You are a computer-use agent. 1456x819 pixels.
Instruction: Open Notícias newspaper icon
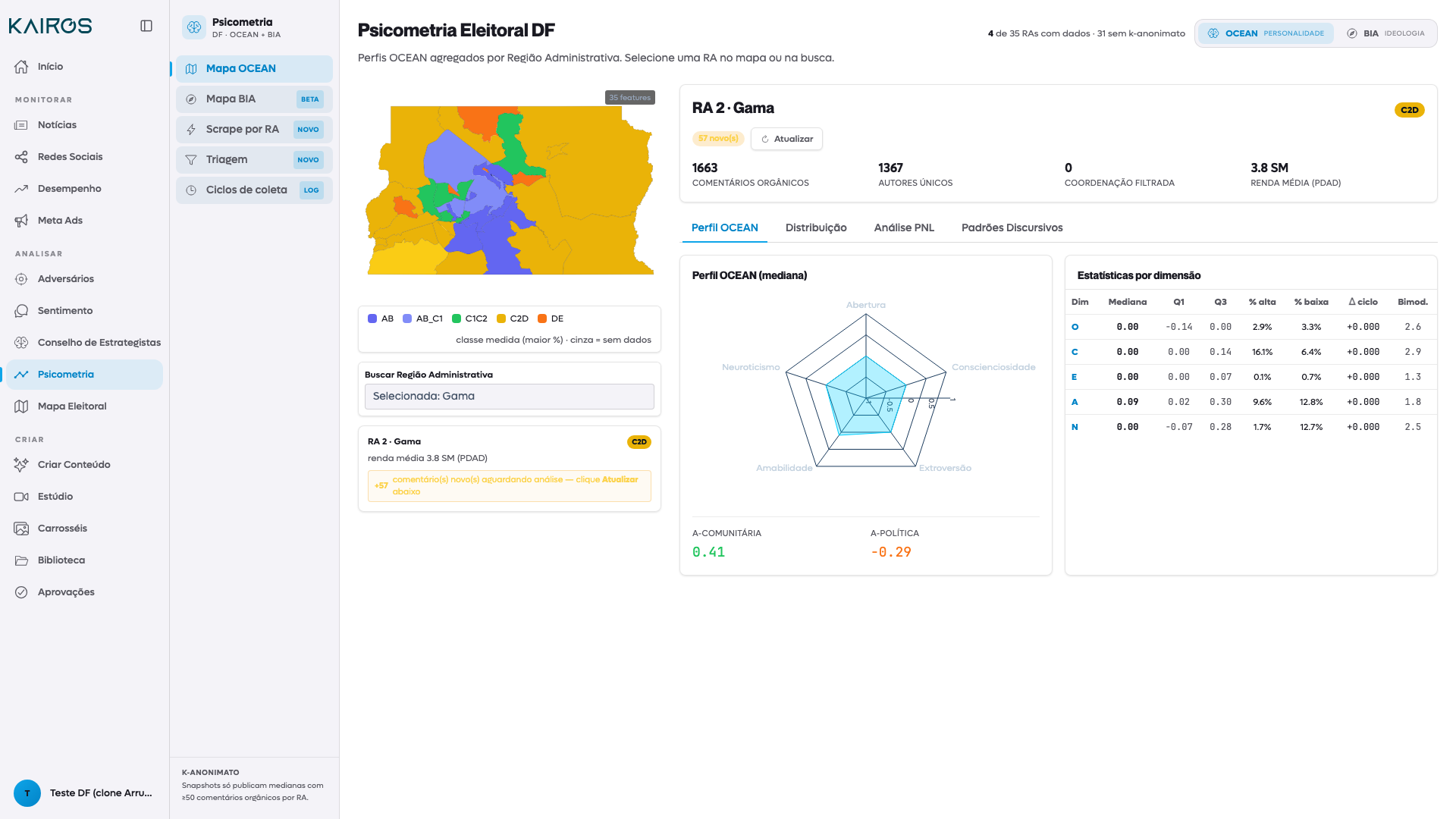[x=21, y=125]
